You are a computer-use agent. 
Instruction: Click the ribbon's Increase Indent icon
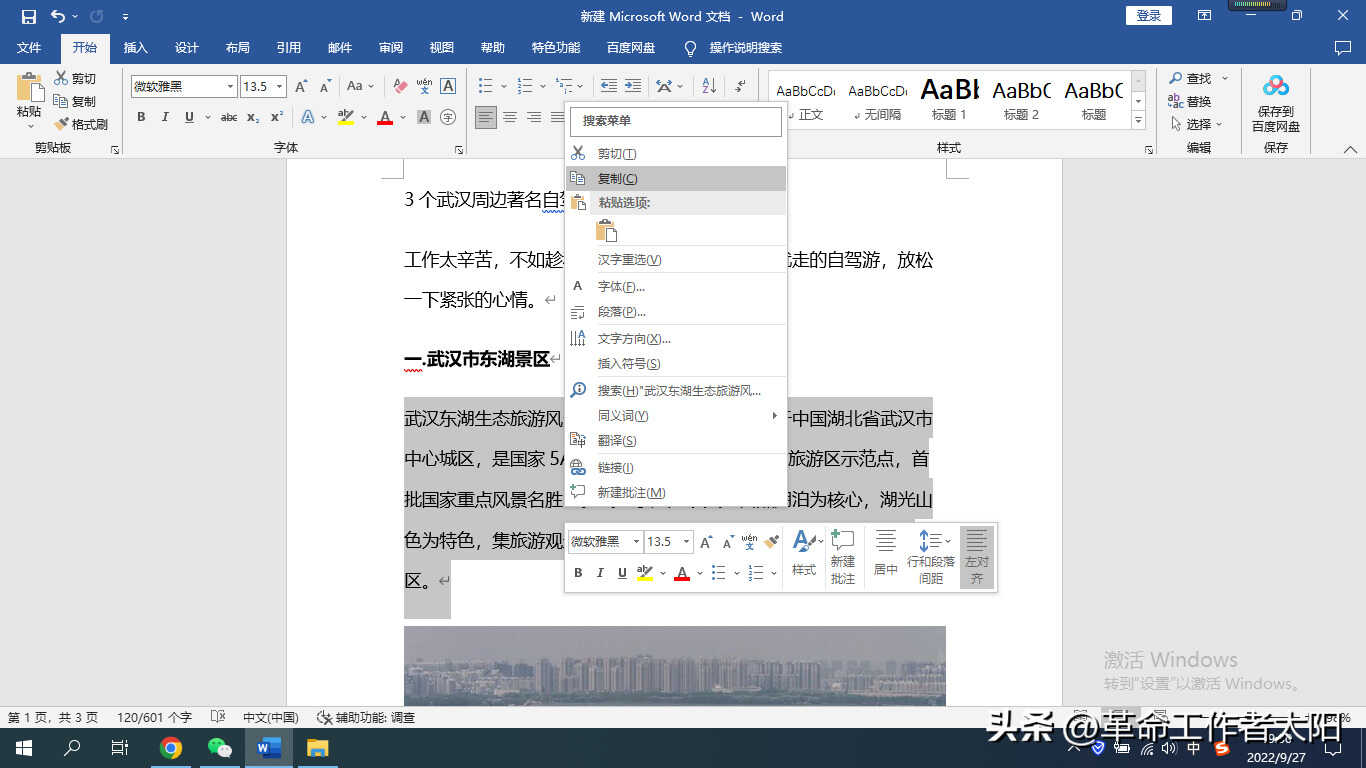pos(632,87)
